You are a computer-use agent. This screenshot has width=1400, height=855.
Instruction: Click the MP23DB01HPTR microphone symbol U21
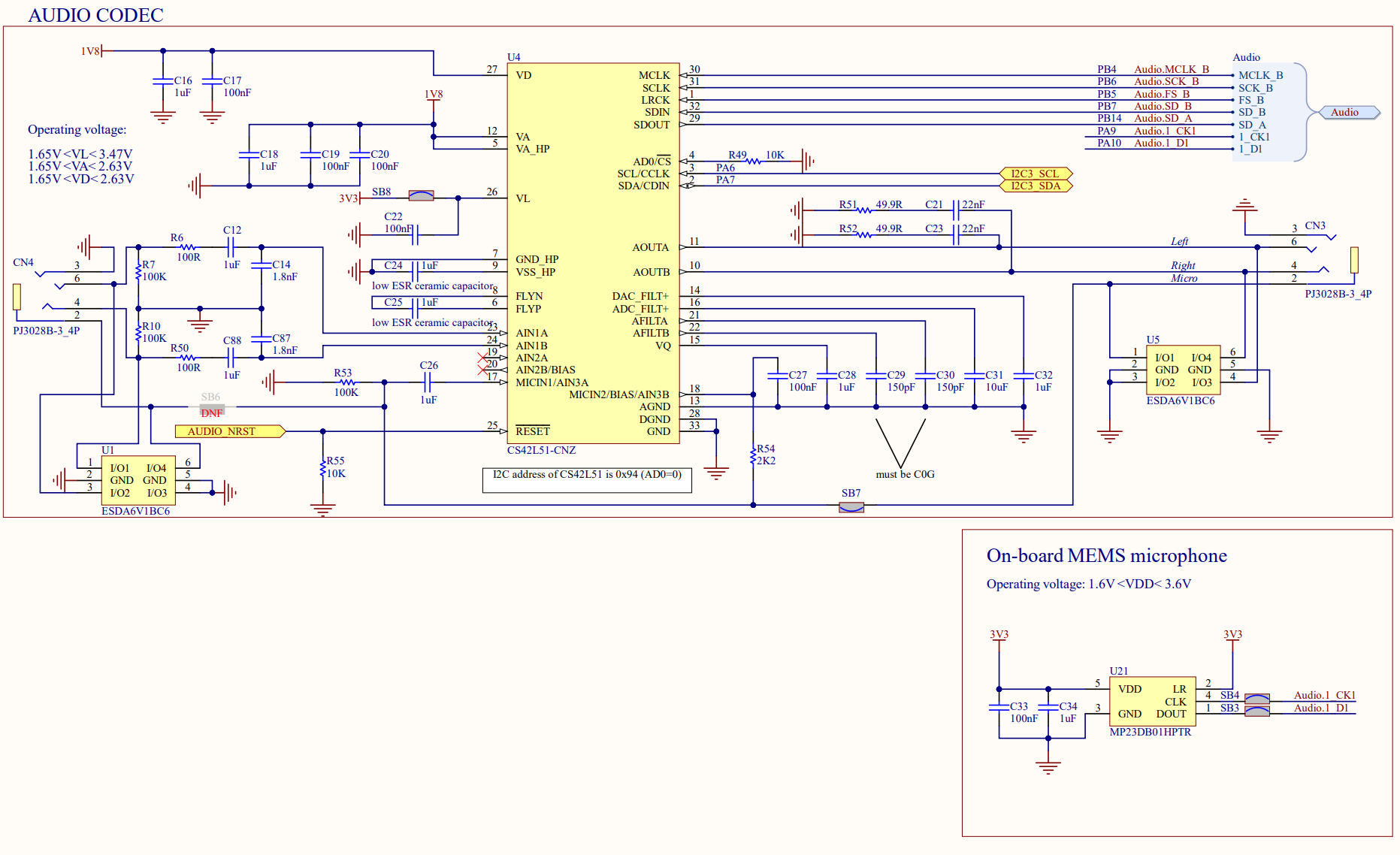[1152, 701]
